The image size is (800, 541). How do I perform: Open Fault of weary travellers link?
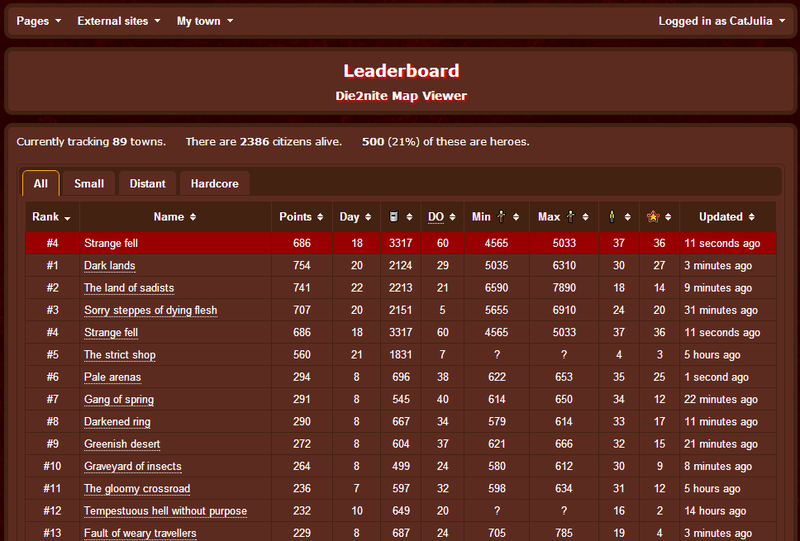[x=140, y=533]
